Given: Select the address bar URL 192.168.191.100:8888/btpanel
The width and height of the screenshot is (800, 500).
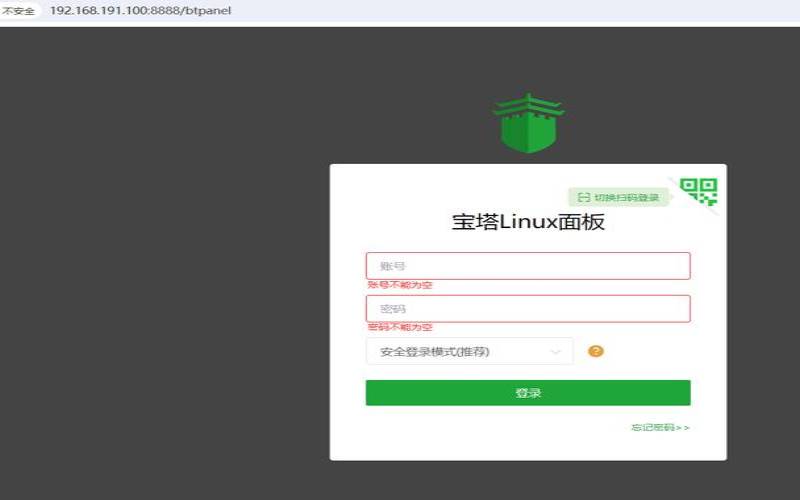Looking at the screenshot, I should coord(140,10).
